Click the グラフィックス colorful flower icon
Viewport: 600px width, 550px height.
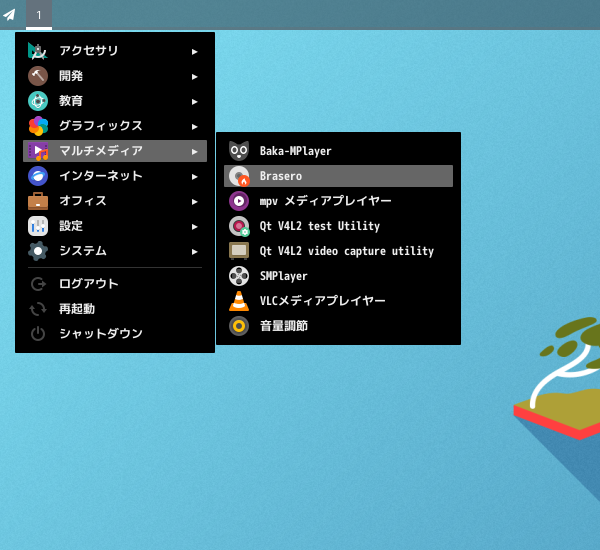[38, 126]
